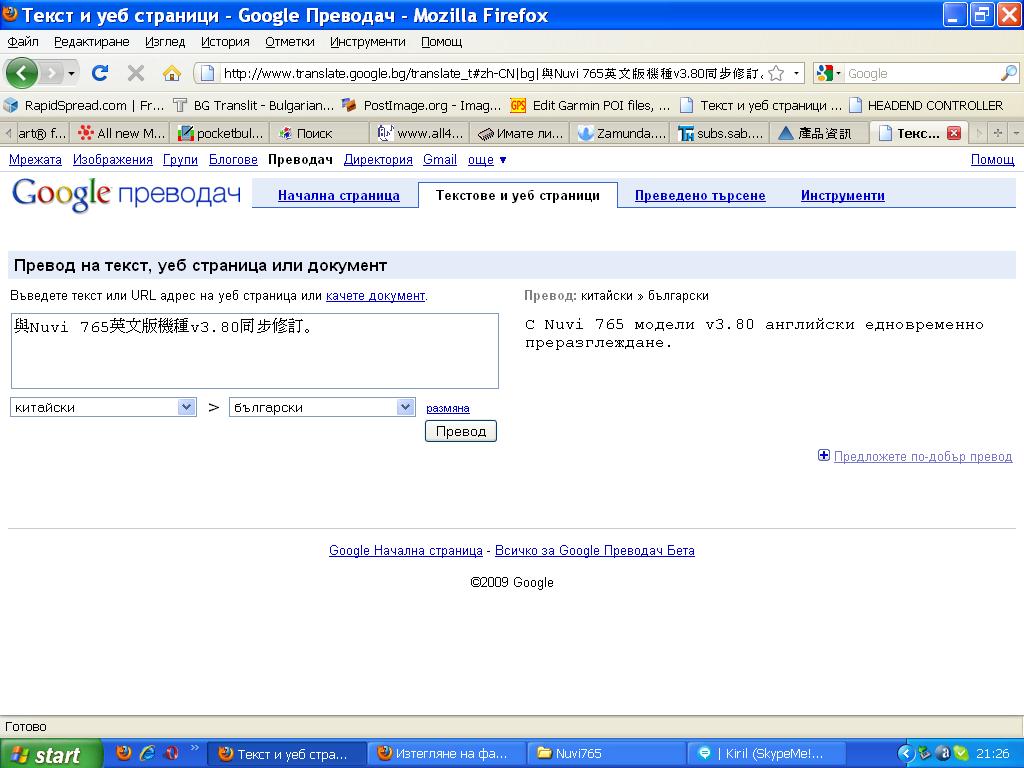Open the Nuvi765 folder in taskbar
The image size is (1024, 768).
(607, 754)
